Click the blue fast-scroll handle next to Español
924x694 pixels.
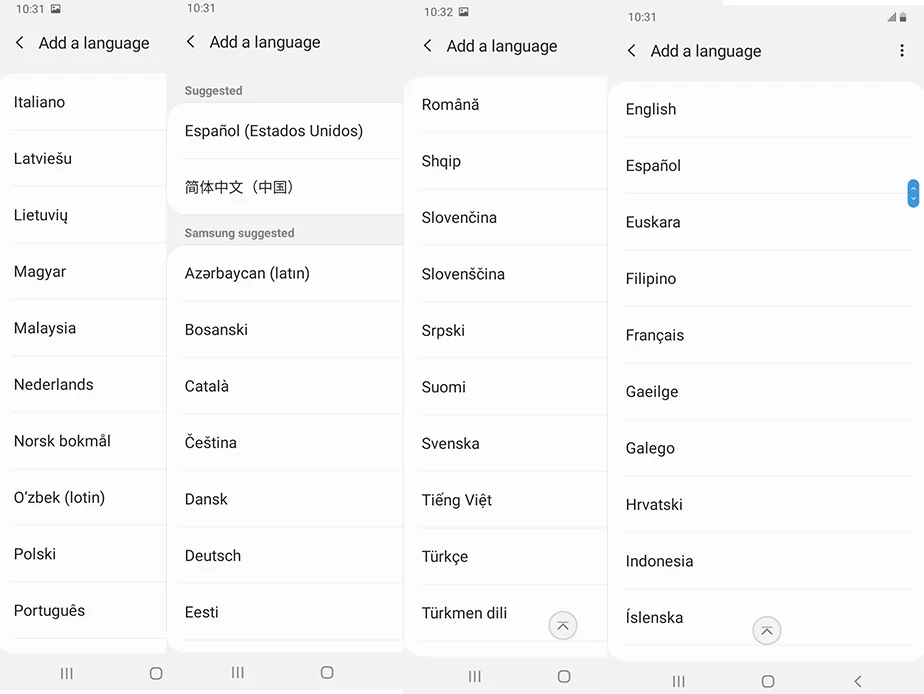click(x=913, y=193)
